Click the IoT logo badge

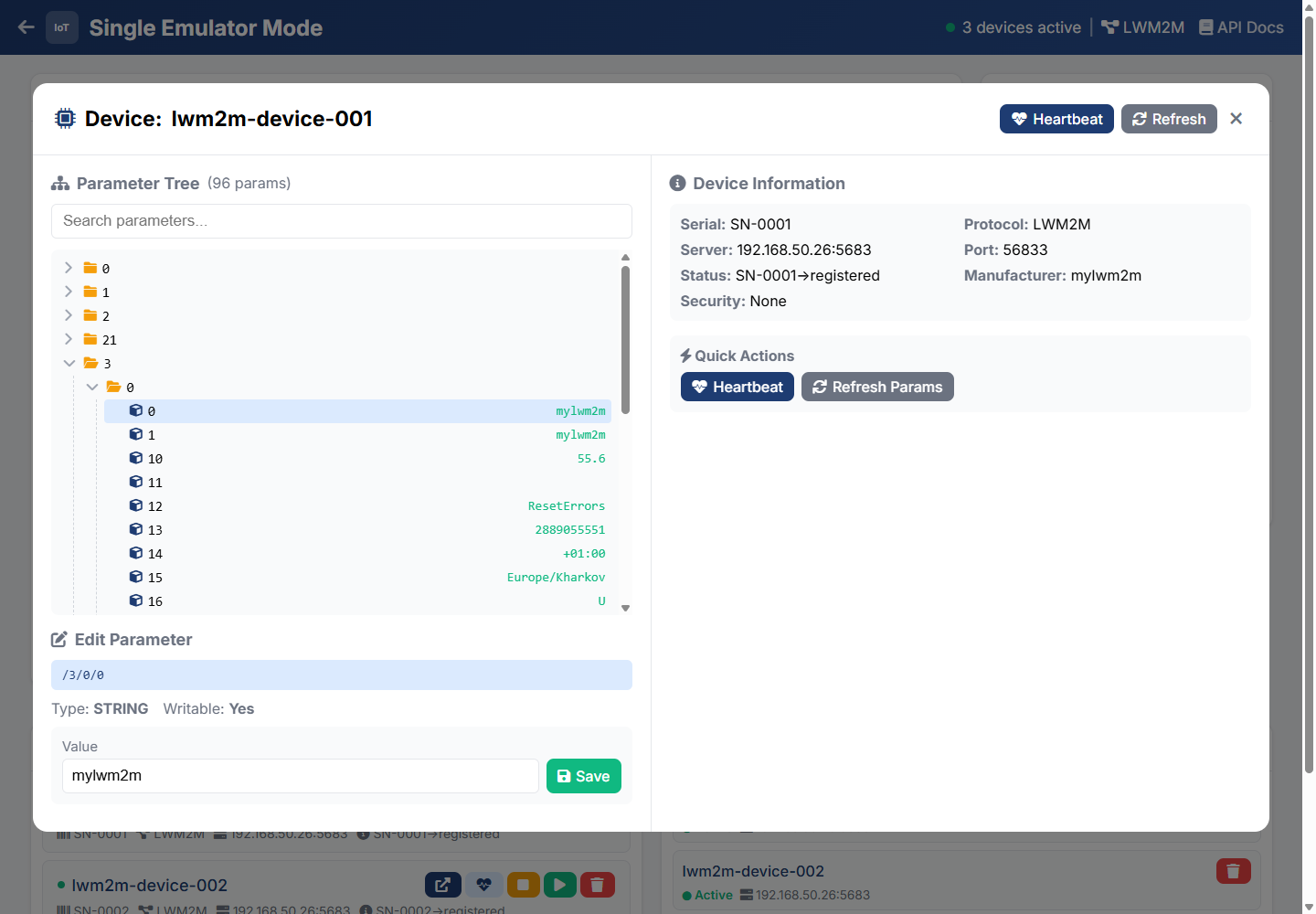pos(61,27)
